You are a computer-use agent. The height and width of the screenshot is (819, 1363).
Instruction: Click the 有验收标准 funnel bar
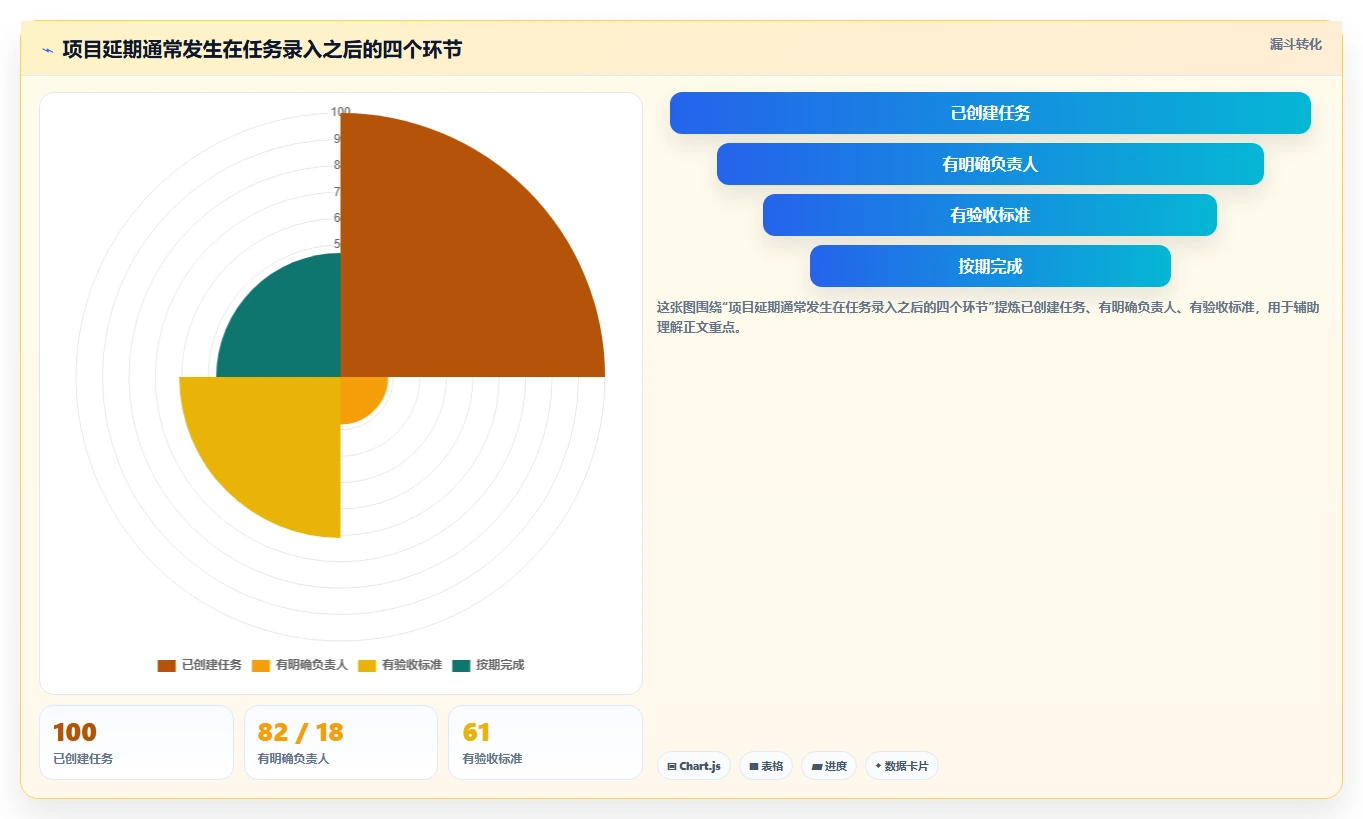pyautogui.click(x=990, y=215)
